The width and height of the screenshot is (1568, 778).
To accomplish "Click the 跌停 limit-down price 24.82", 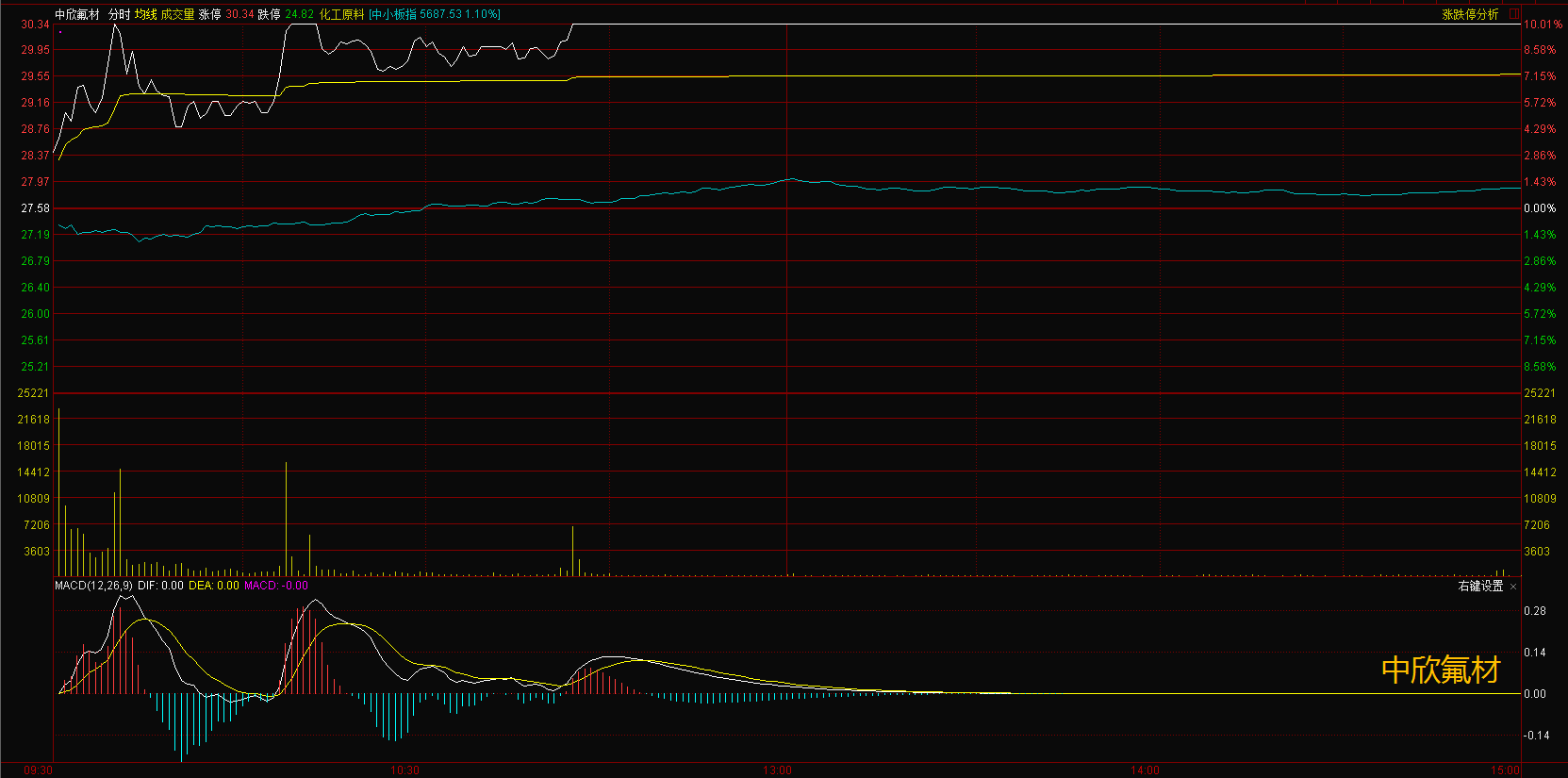I will click(x=299, y=14).
